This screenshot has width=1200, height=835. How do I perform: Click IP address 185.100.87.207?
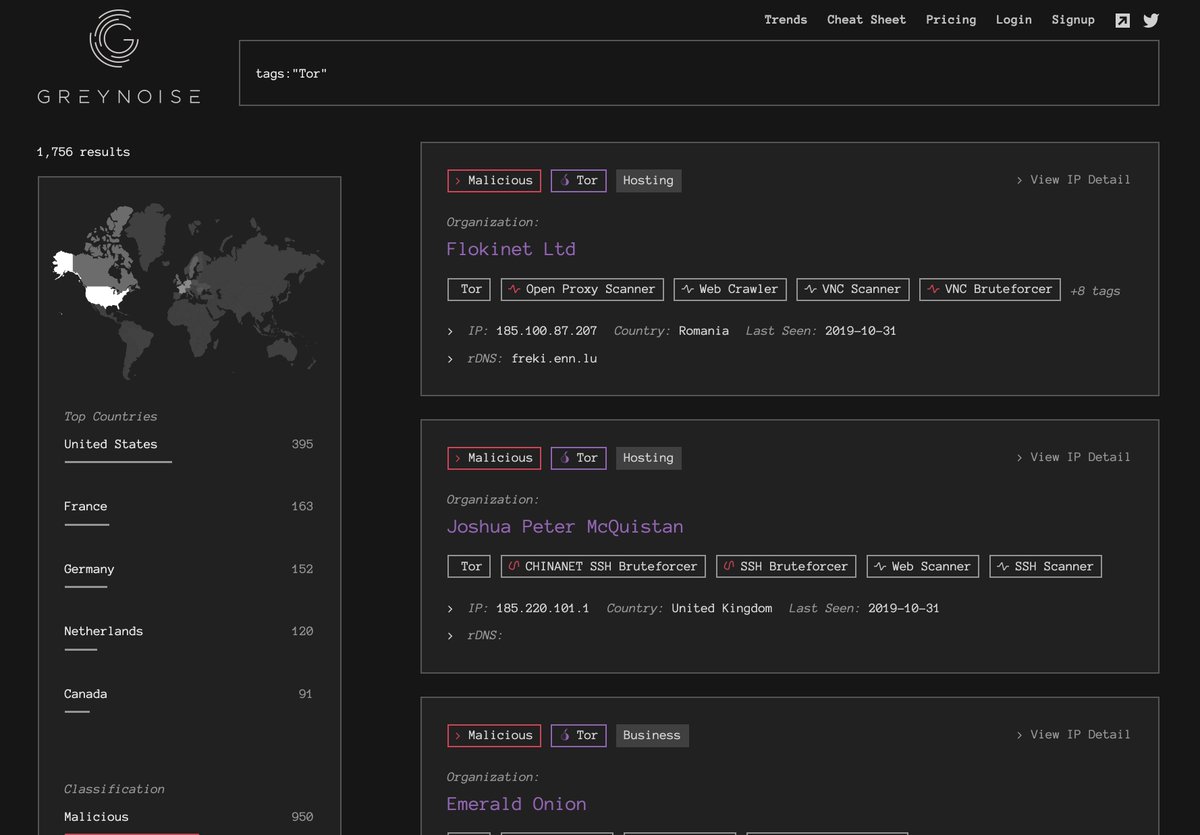[x=546, y=331]
